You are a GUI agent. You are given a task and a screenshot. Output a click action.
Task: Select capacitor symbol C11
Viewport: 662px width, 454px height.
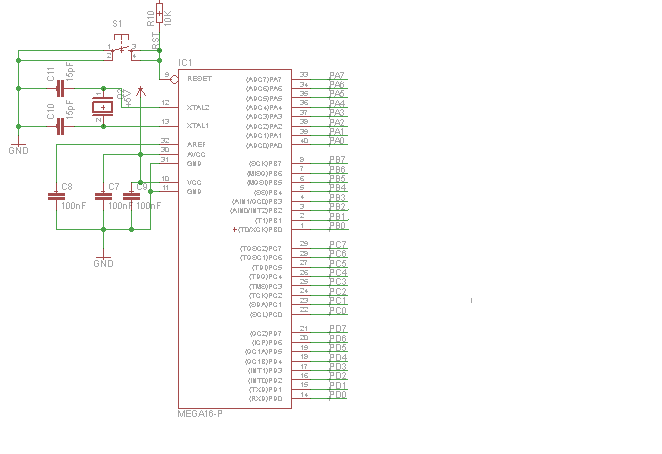click(60, 89)
